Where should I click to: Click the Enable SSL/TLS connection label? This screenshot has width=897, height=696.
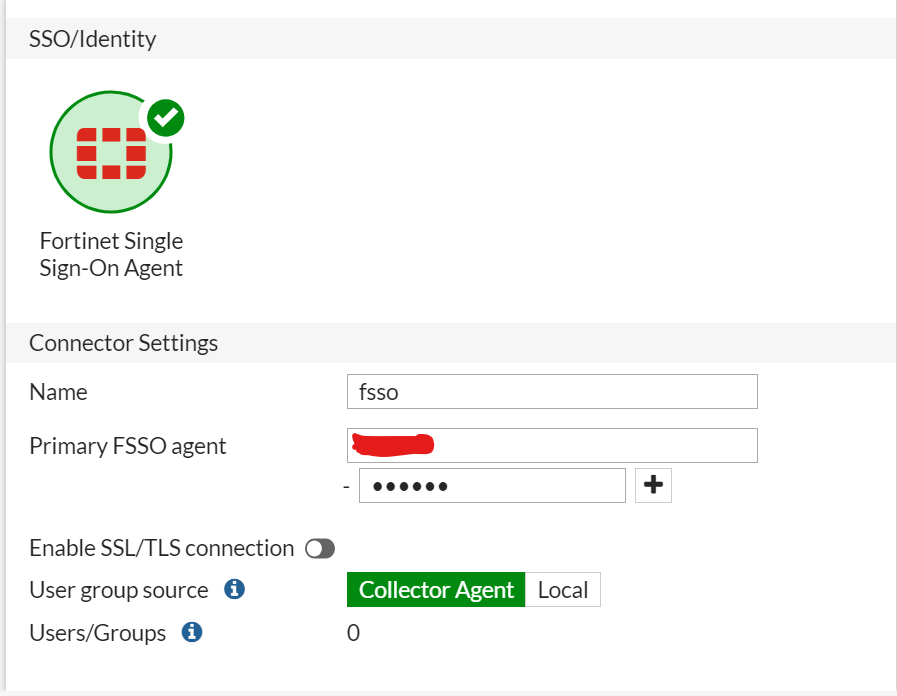click(x=161, y=548)
